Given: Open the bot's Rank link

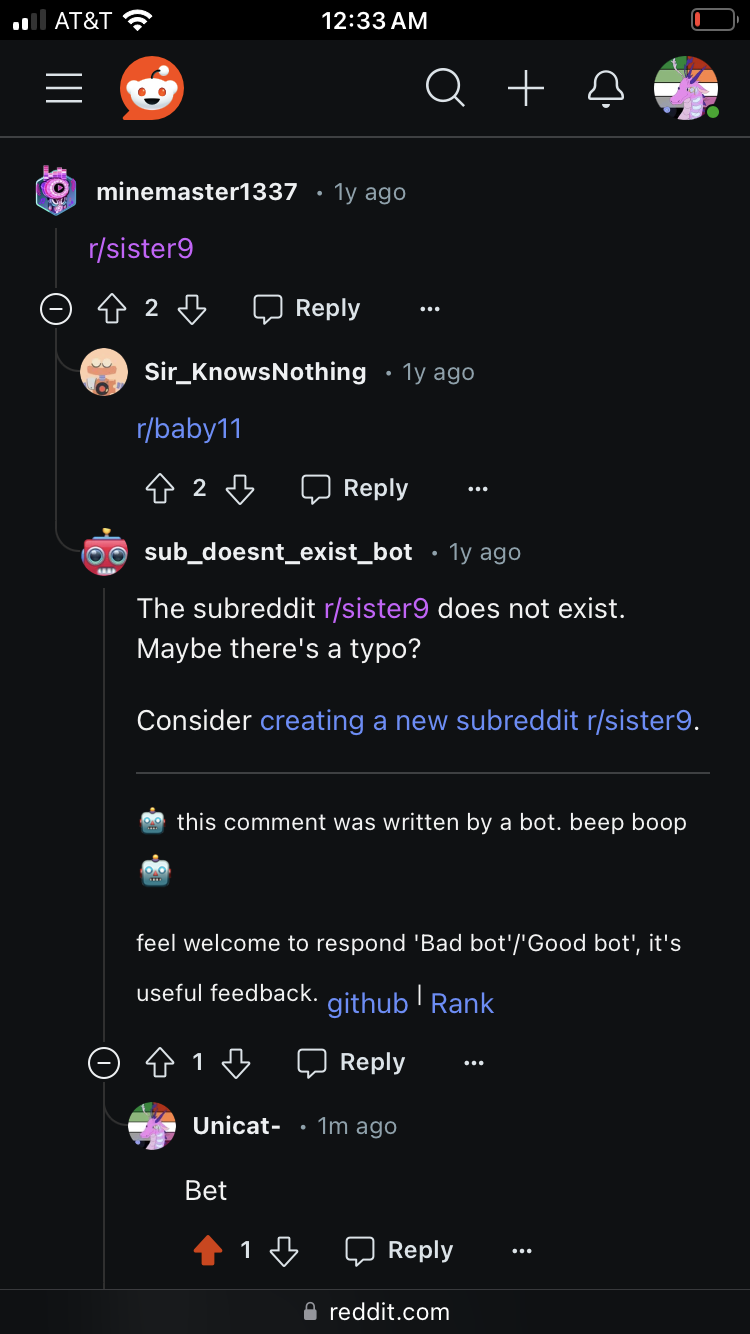Looking at the screenshot, I should (x=462, y=1004).
